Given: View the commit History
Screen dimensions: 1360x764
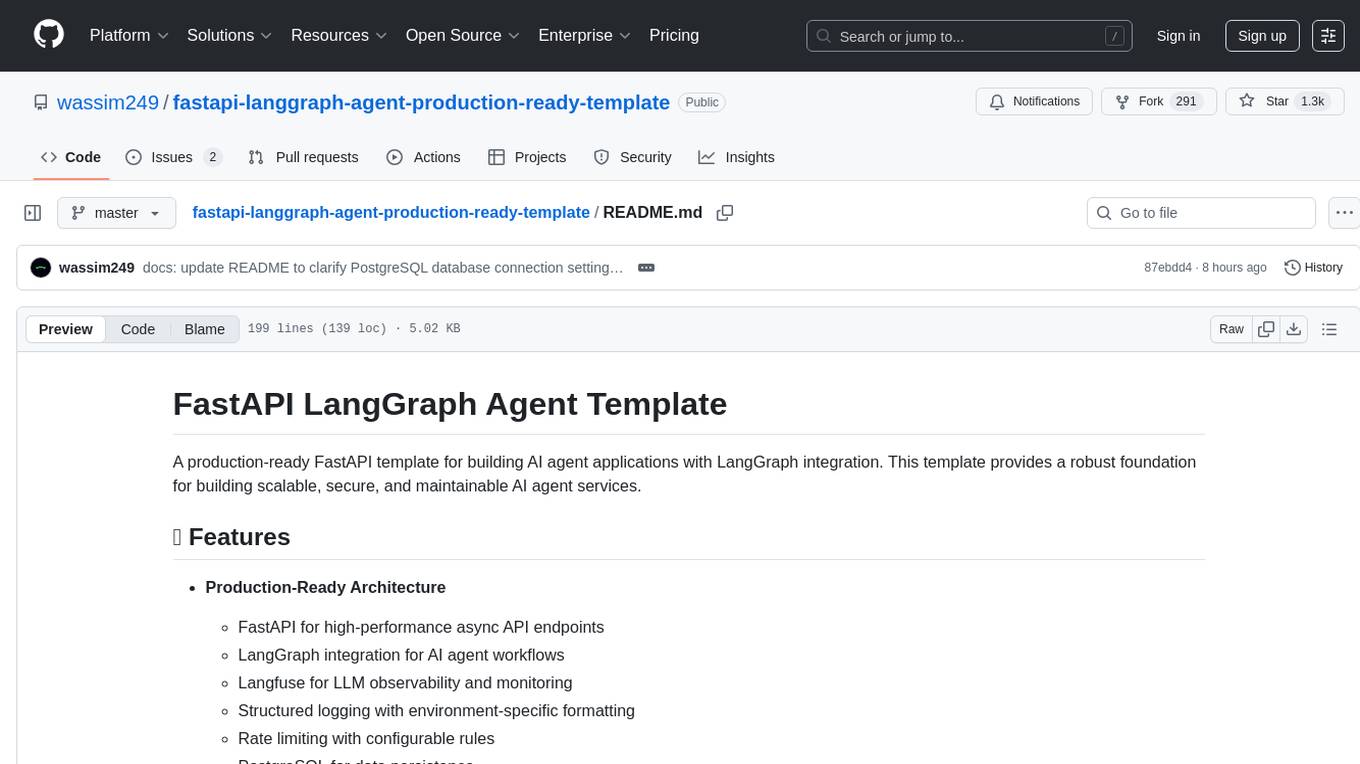Looking at the screenshot, I should click(1313, 267).
